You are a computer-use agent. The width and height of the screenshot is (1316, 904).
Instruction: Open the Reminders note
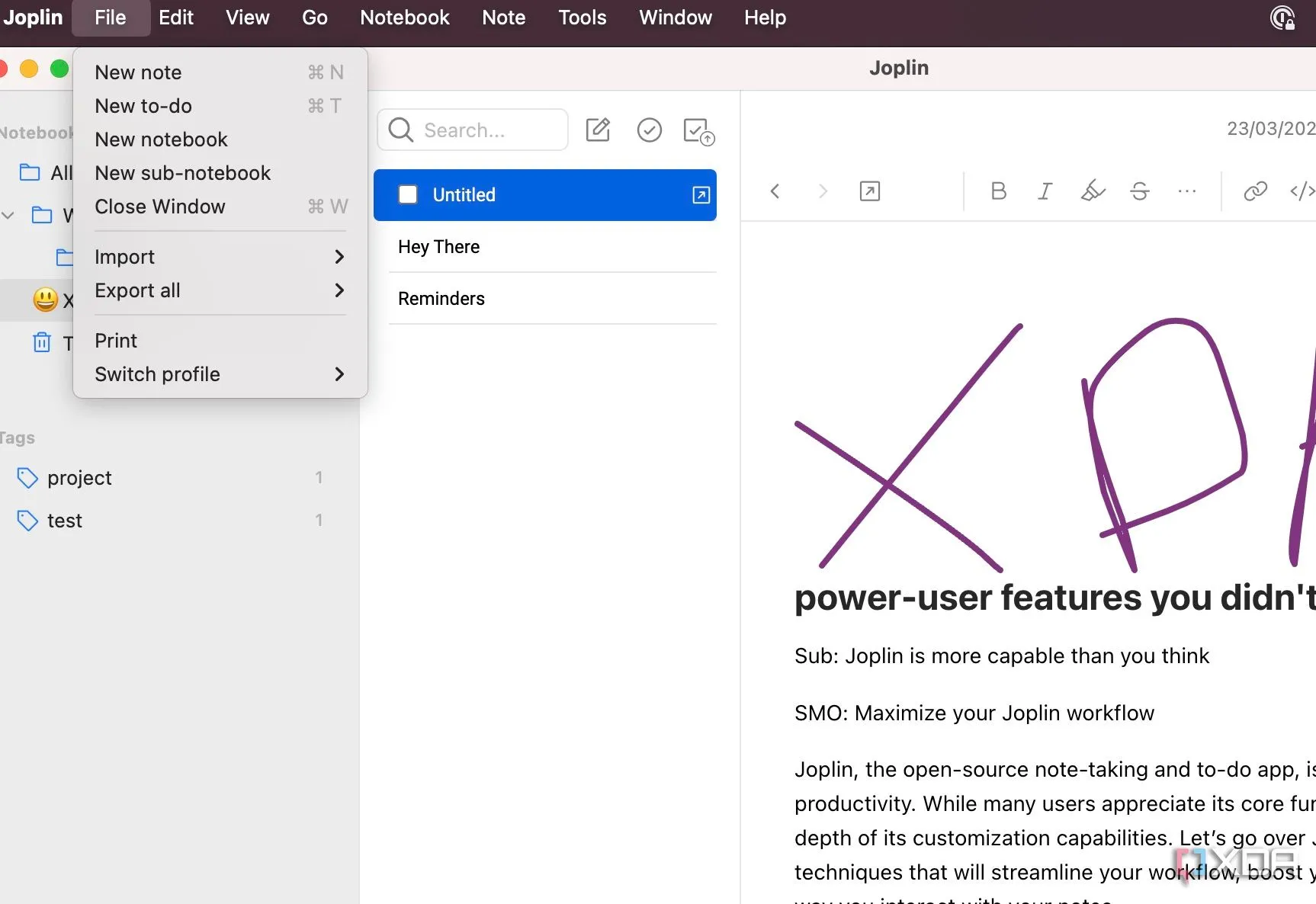click(x=545, y=299)
